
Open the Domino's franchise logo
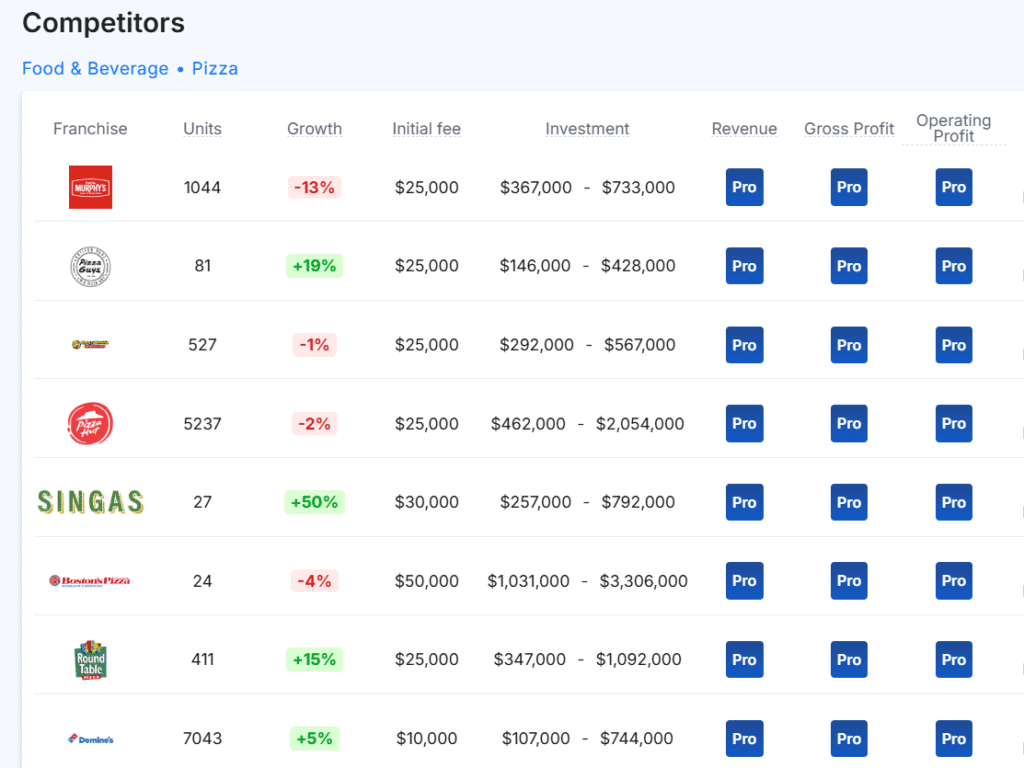90,739
